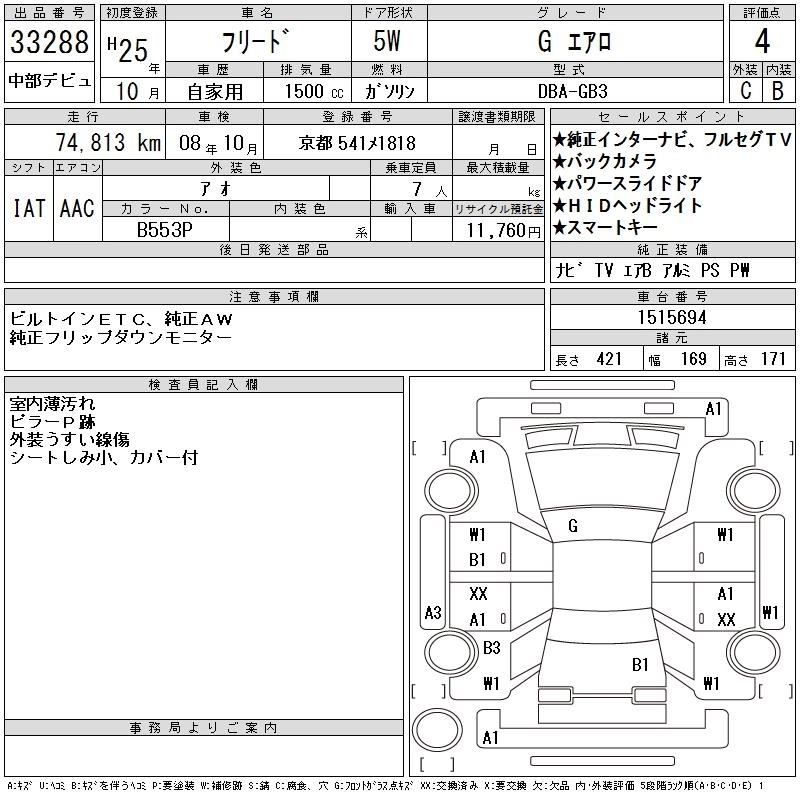Screen dimensions: 800x800
Task: Click the inspection date 08年10月
Action: point(218,144)
